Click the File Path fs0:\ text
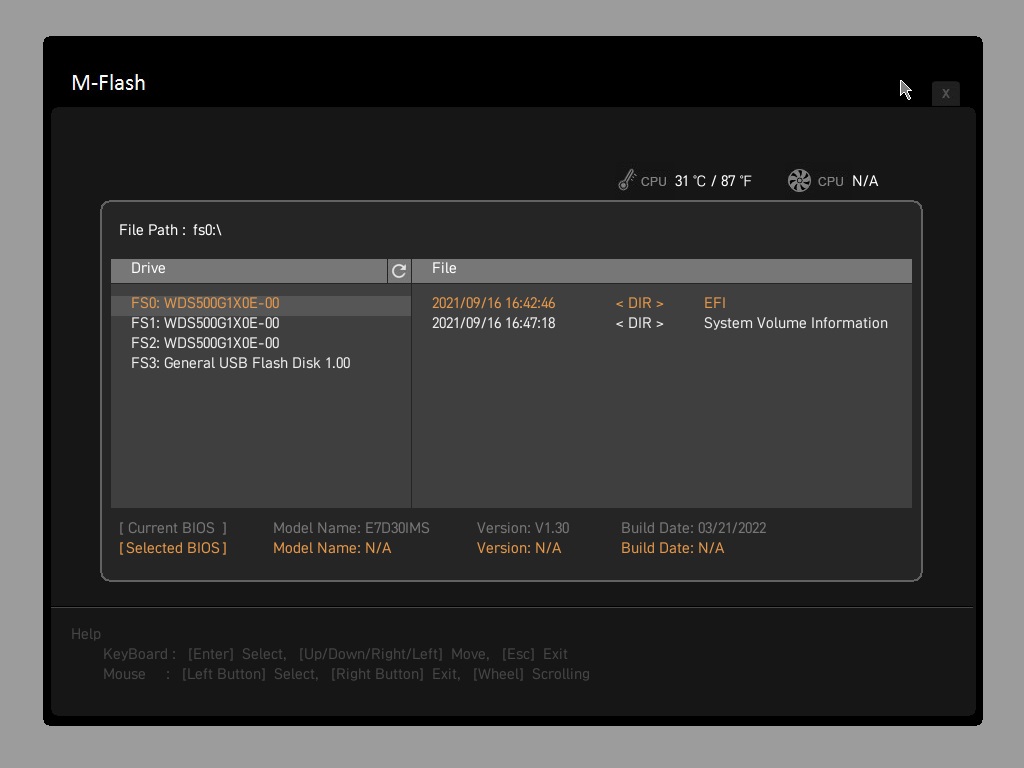Image resolution: width=1024 pixels, height=768 pixels. coord(170,230)
